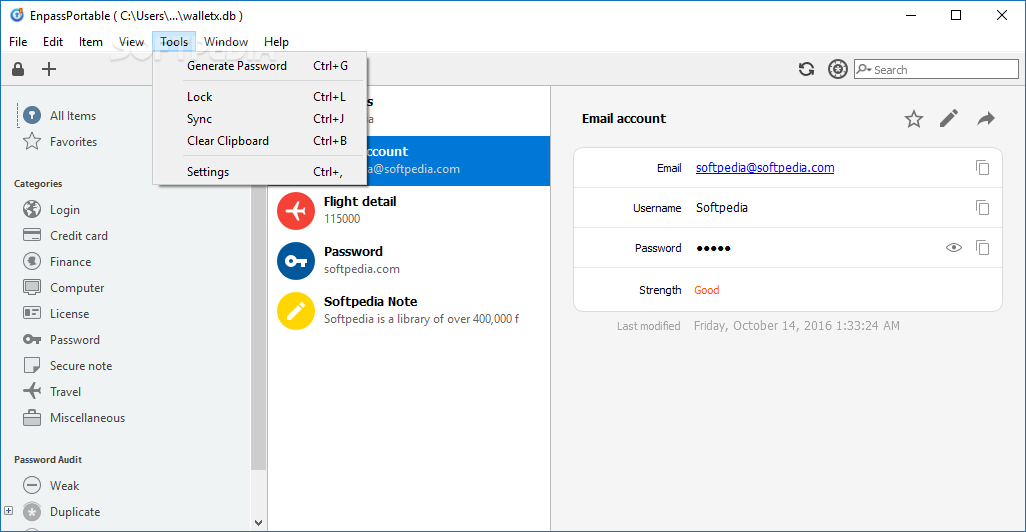Open settings gear icon in toolbar
Viewport: 1026px width, 532px height.
[838, 69]
